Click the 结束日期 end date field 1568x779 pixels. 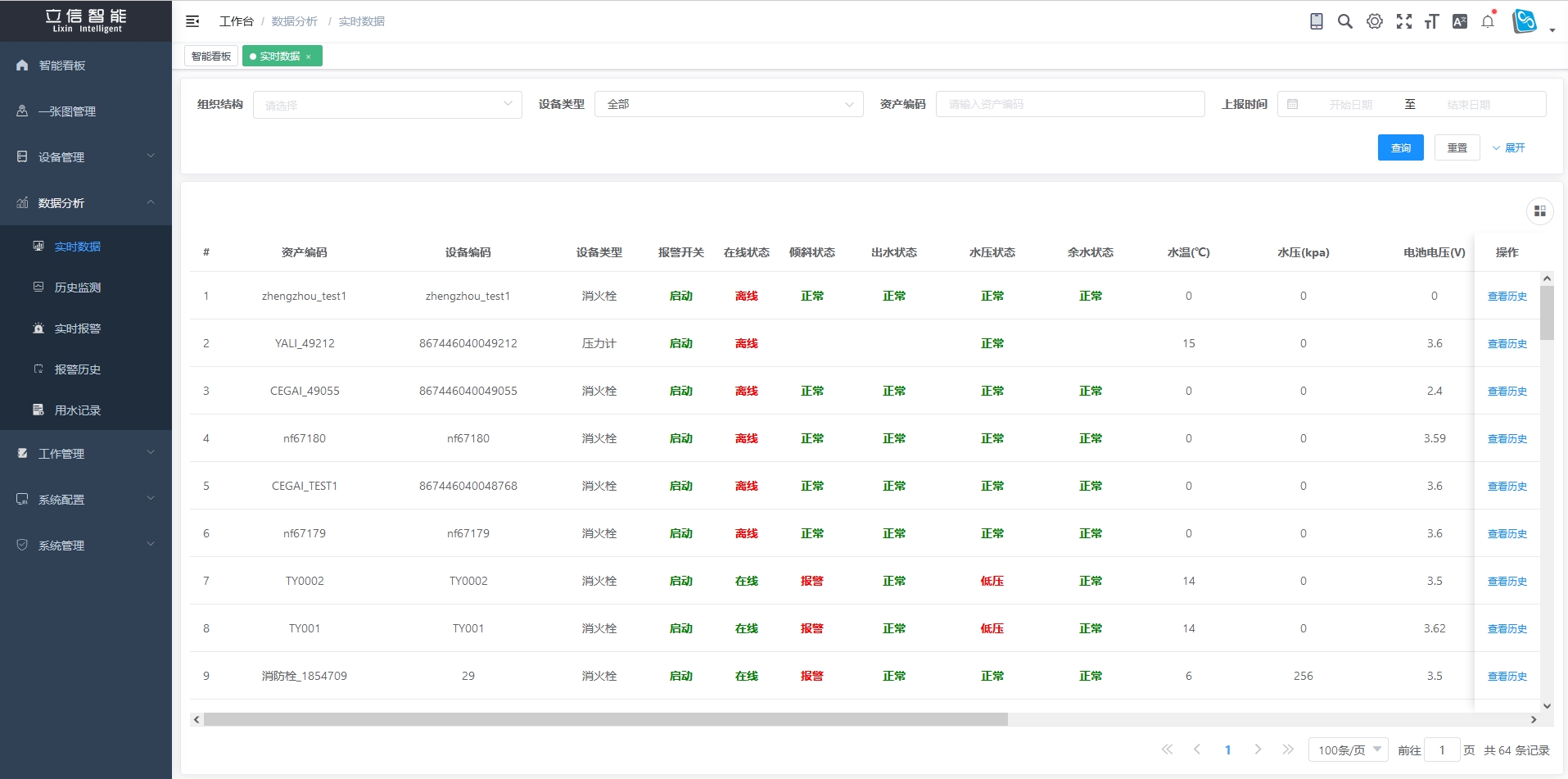[1468, 105]
